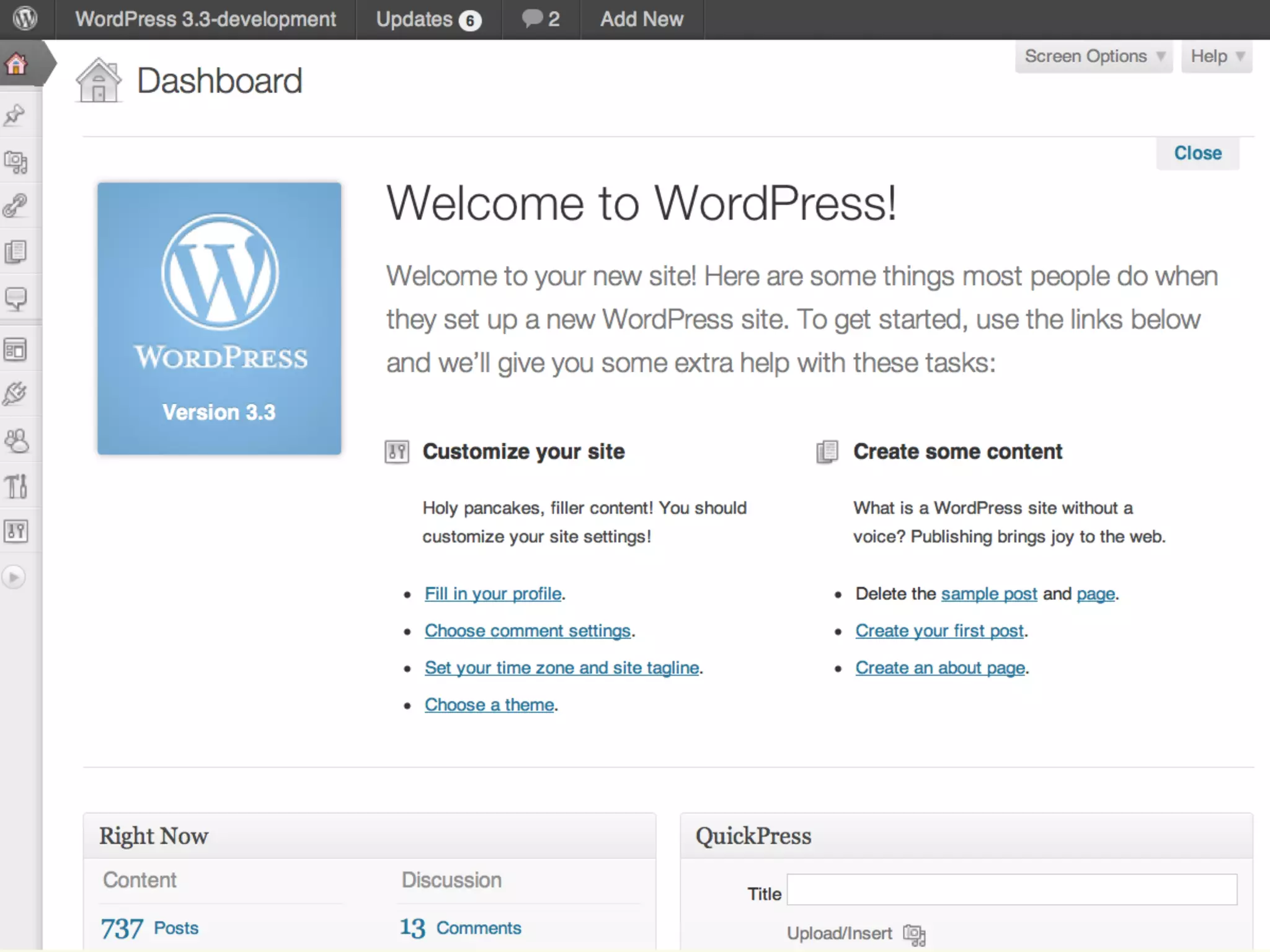
Task: Open Appearance sidebar icon
Action: 16,350
